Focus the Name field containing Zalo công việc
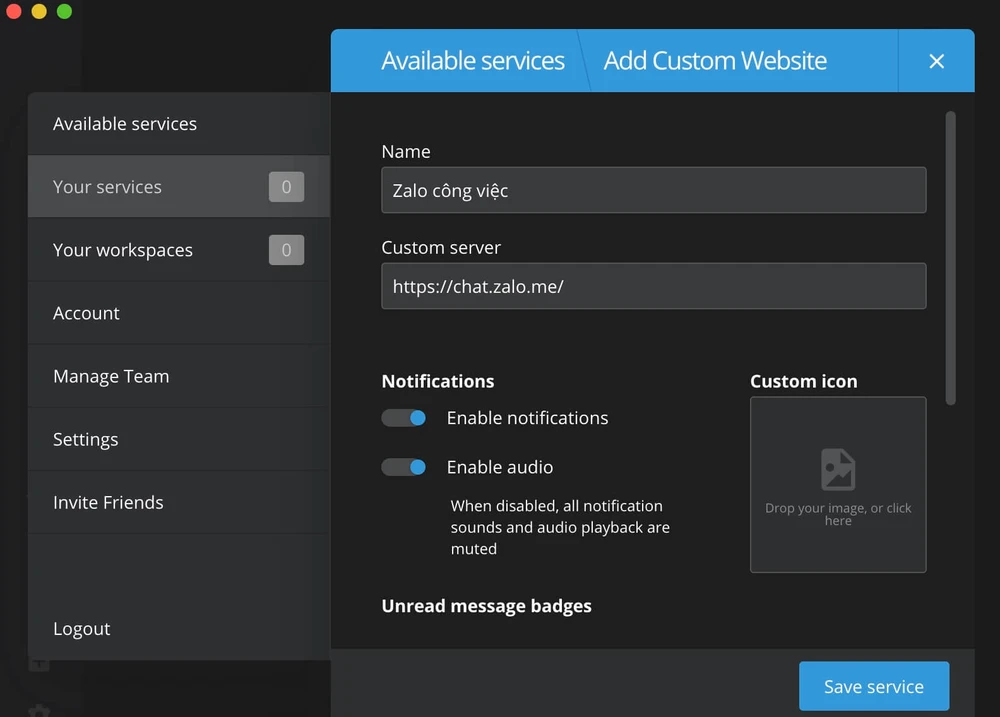Screen dimensions: 1000x717 pos(653,190)
